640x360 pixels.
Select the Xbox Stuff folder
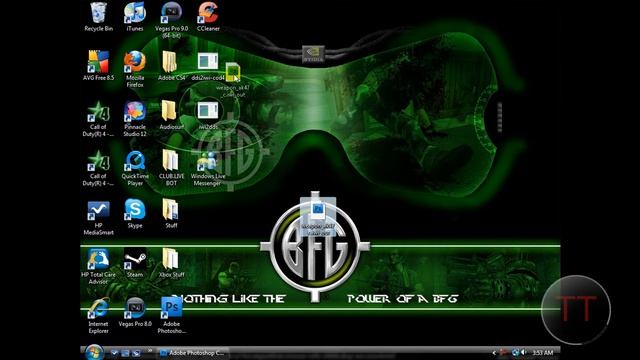(171, 263)
